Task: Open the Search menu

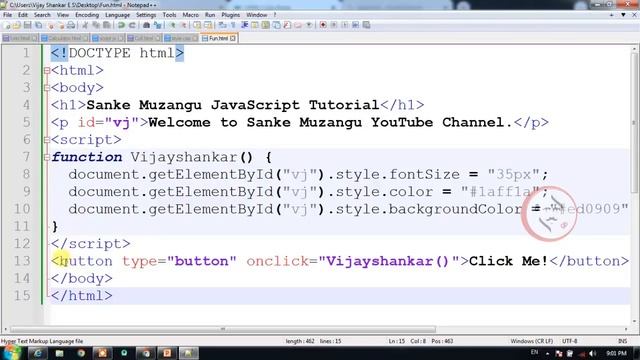Action: 42,15
